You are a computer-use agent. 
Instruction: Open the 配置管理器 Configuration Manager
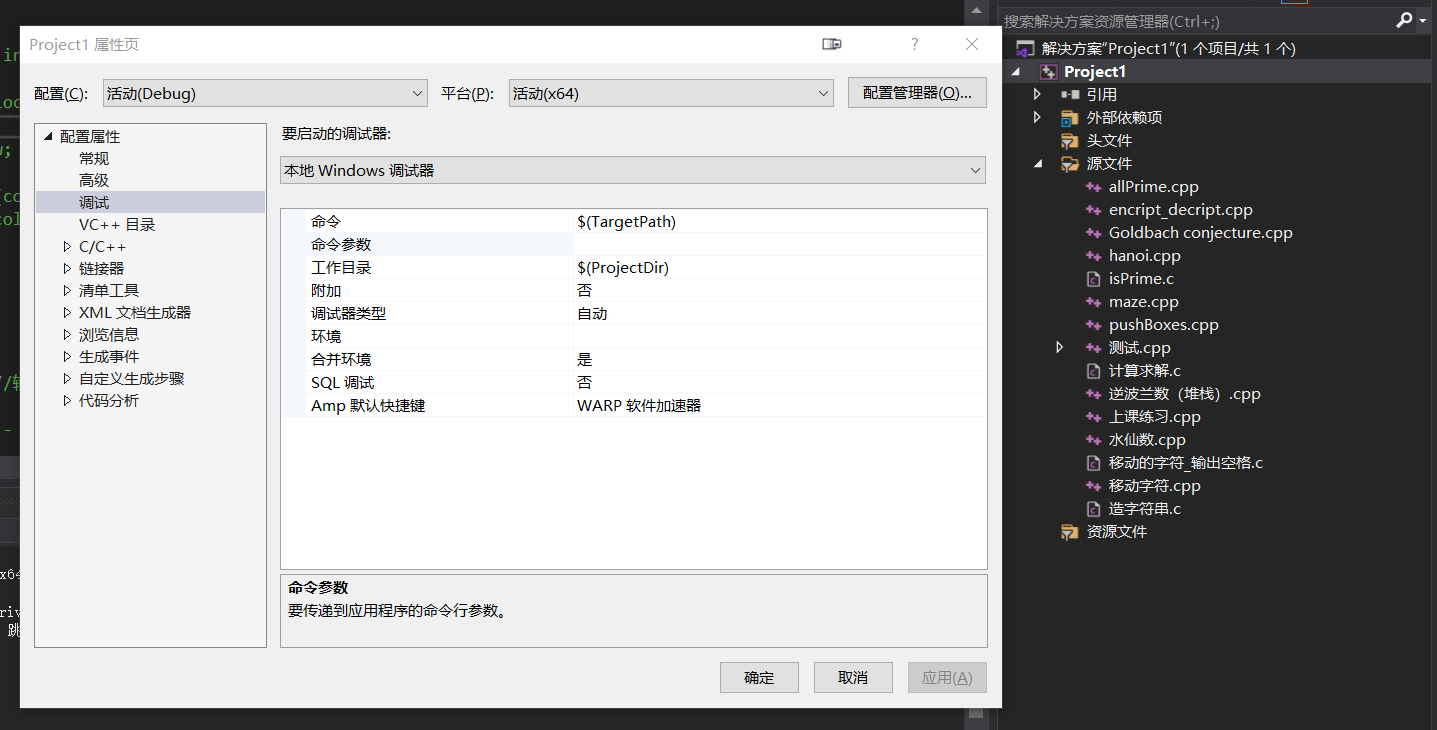click(917, 93)
